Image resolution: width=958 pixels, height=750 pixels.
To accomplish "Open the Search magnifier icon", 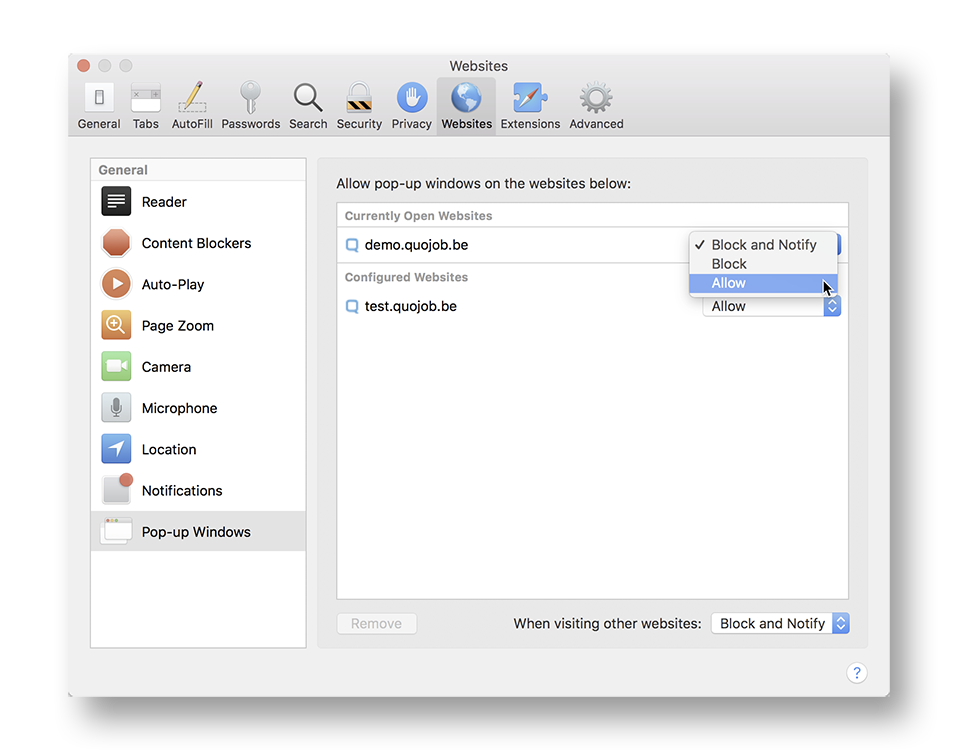I will [308, 98].
